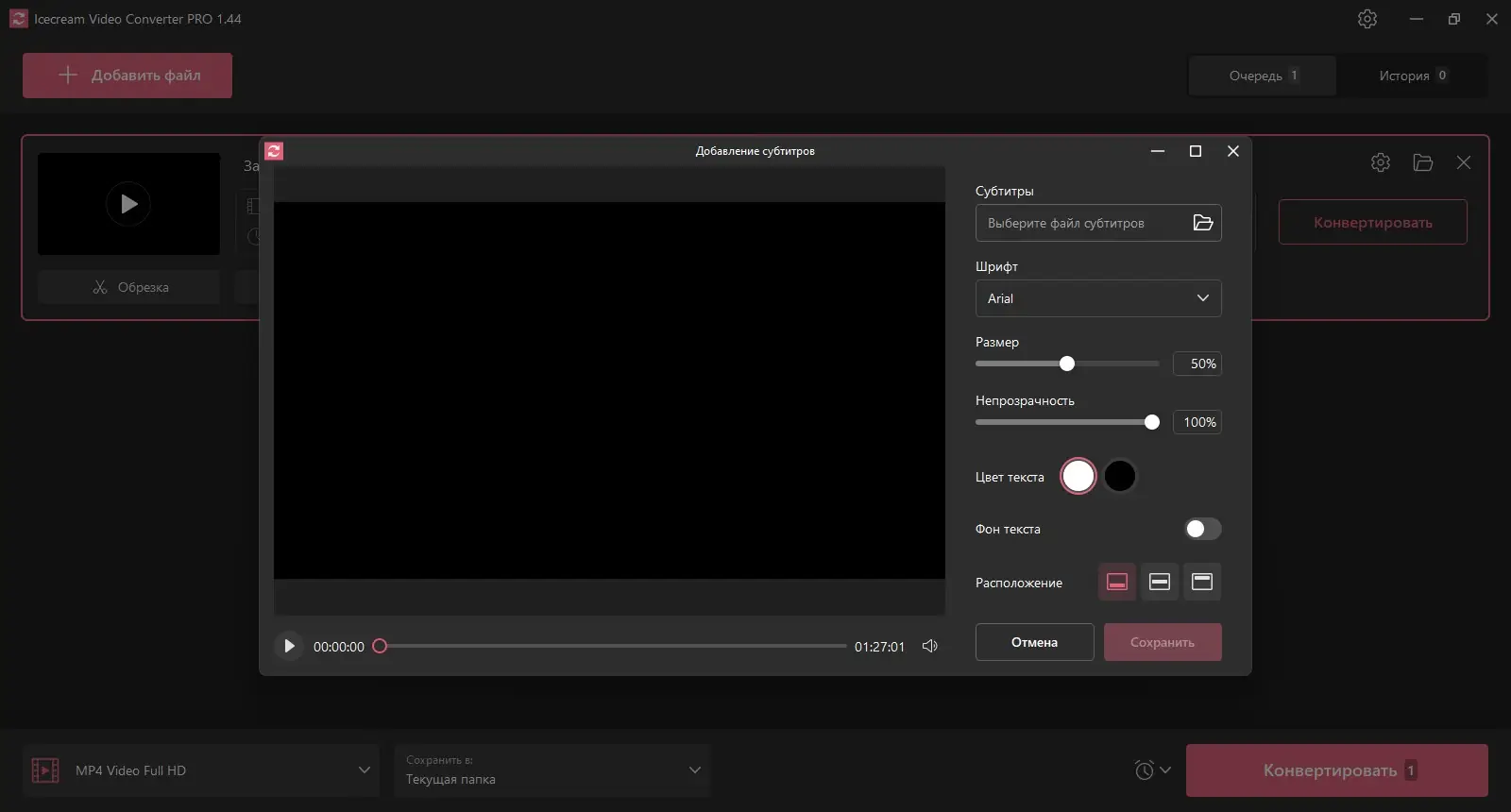Open output folder icon for queued file
This screenshot has height=812, width=1511.
(x=1423, y=162)
